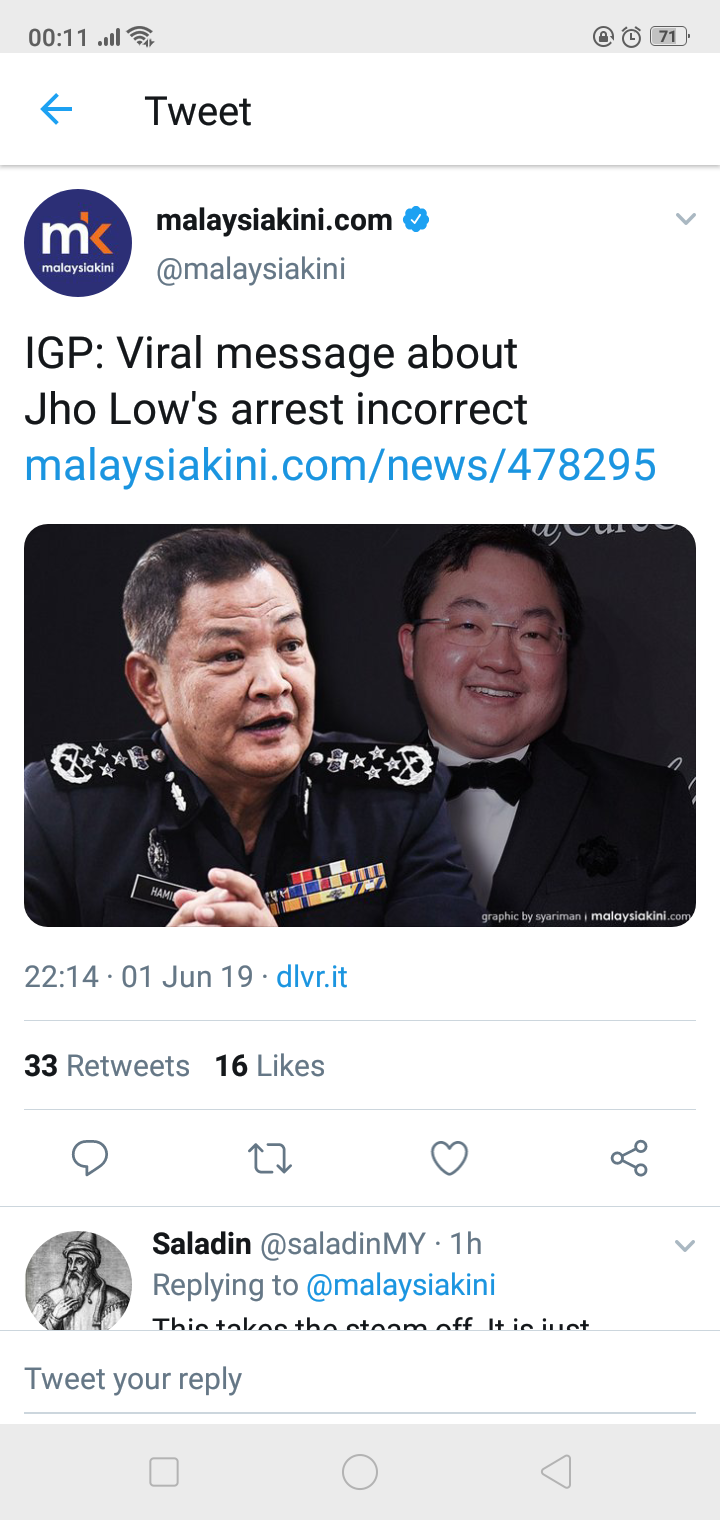The image size is (720, 1520).
Task: View the 33 Retweets list
Action: coord(107,1066)
